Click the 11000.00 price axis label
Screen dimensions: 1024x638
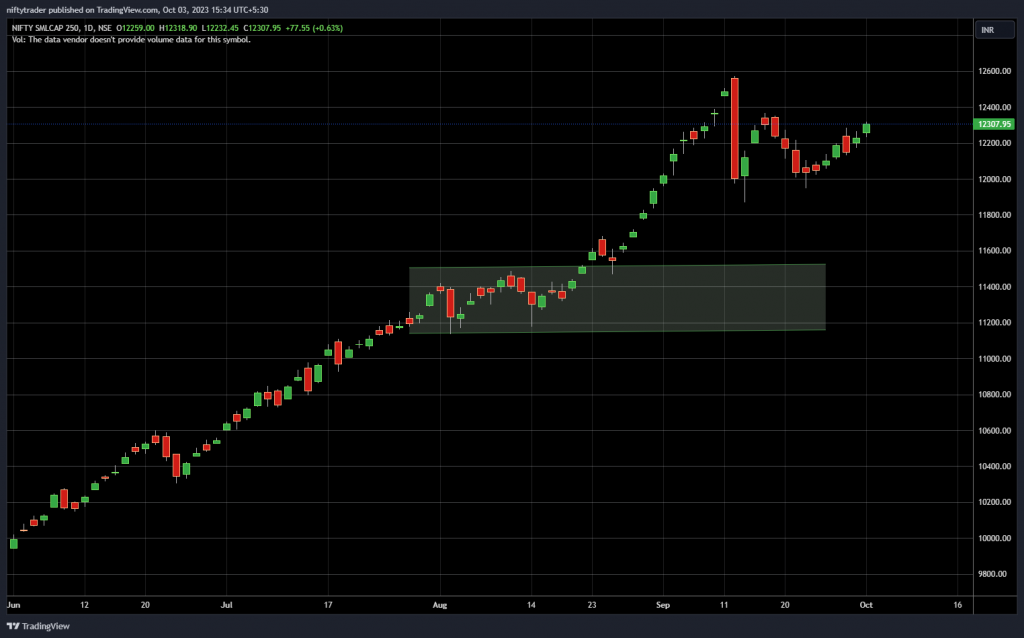coord(994,359)
